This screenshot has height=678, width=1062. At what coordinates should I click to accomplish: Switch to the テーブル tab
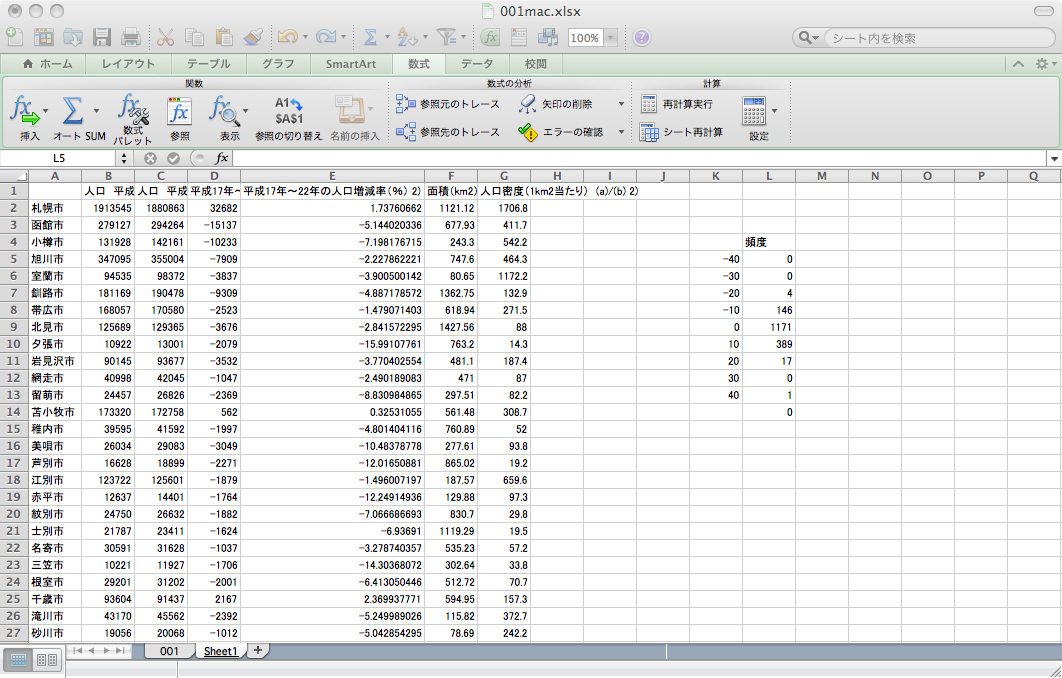coord(209,64)
